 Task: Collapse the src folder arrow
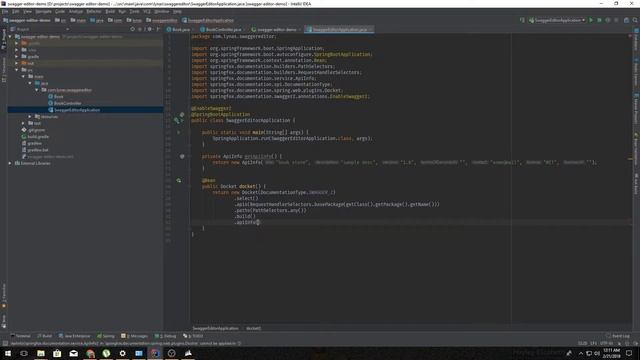pos(17,70)
